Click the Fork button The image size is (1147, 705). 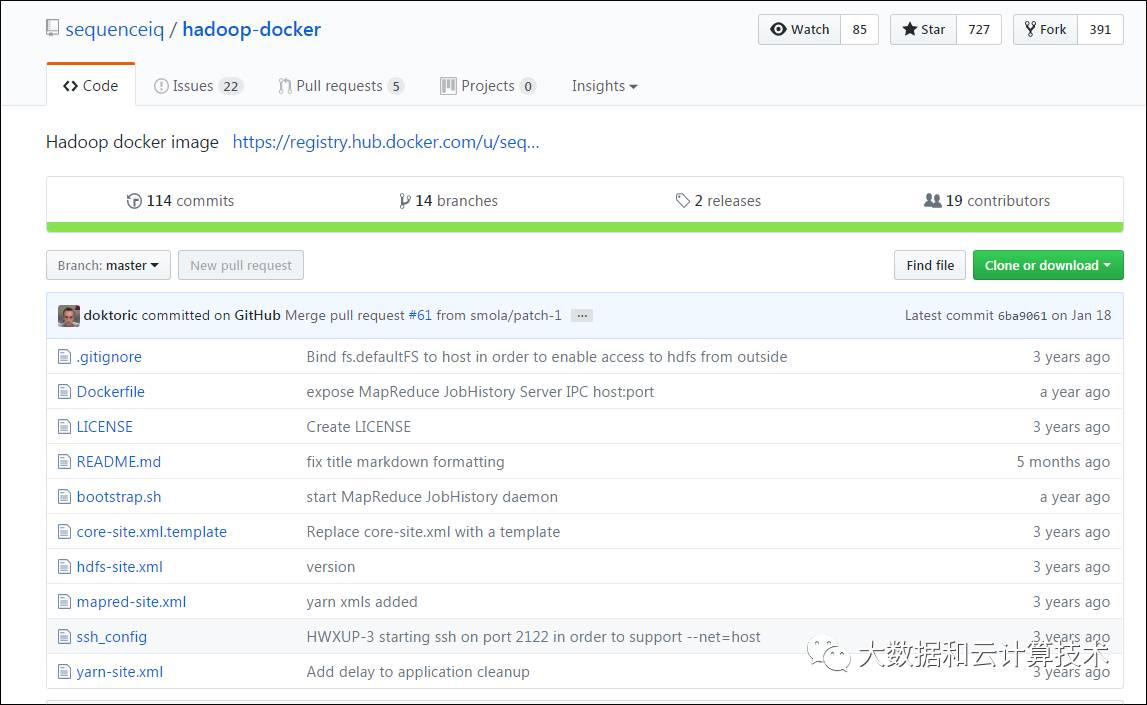pyautogui.click(x=1045, y=29)
